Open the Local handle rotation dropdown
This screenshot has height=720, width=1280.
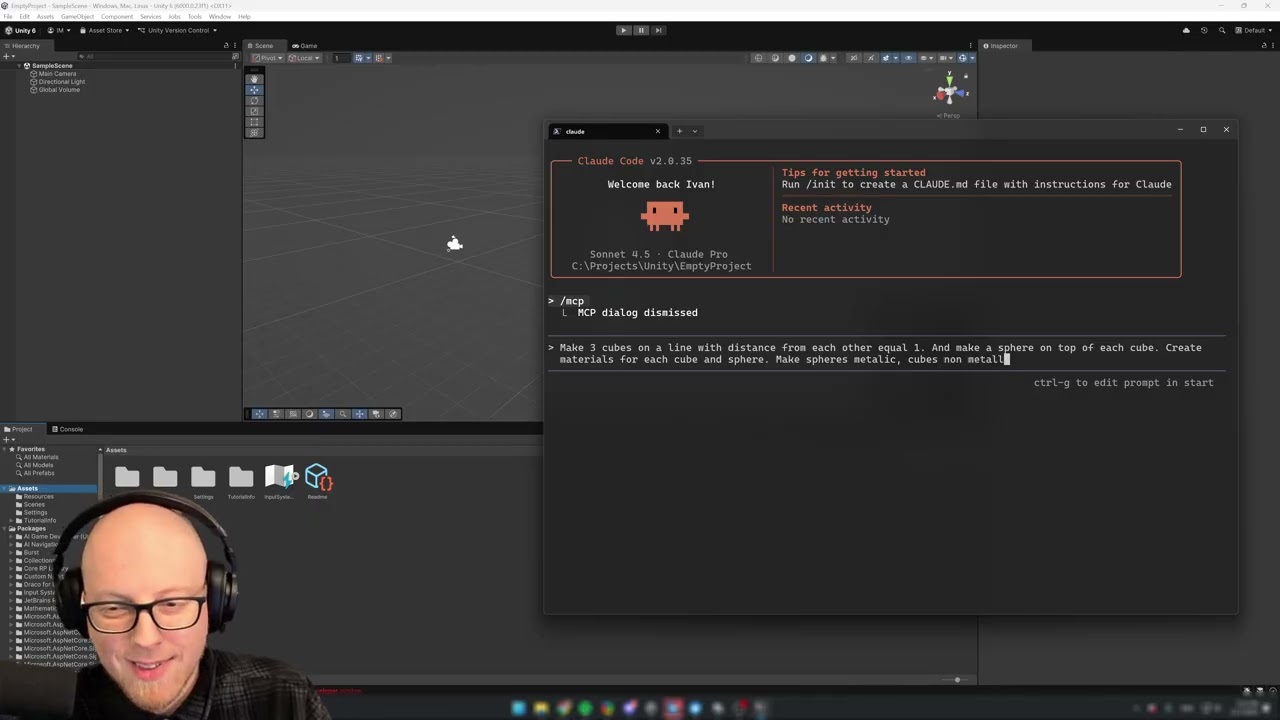point(304,58)
